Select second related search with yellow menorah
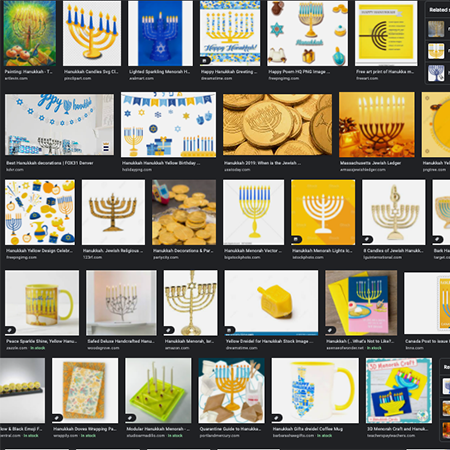 click(x=436, y=51)
